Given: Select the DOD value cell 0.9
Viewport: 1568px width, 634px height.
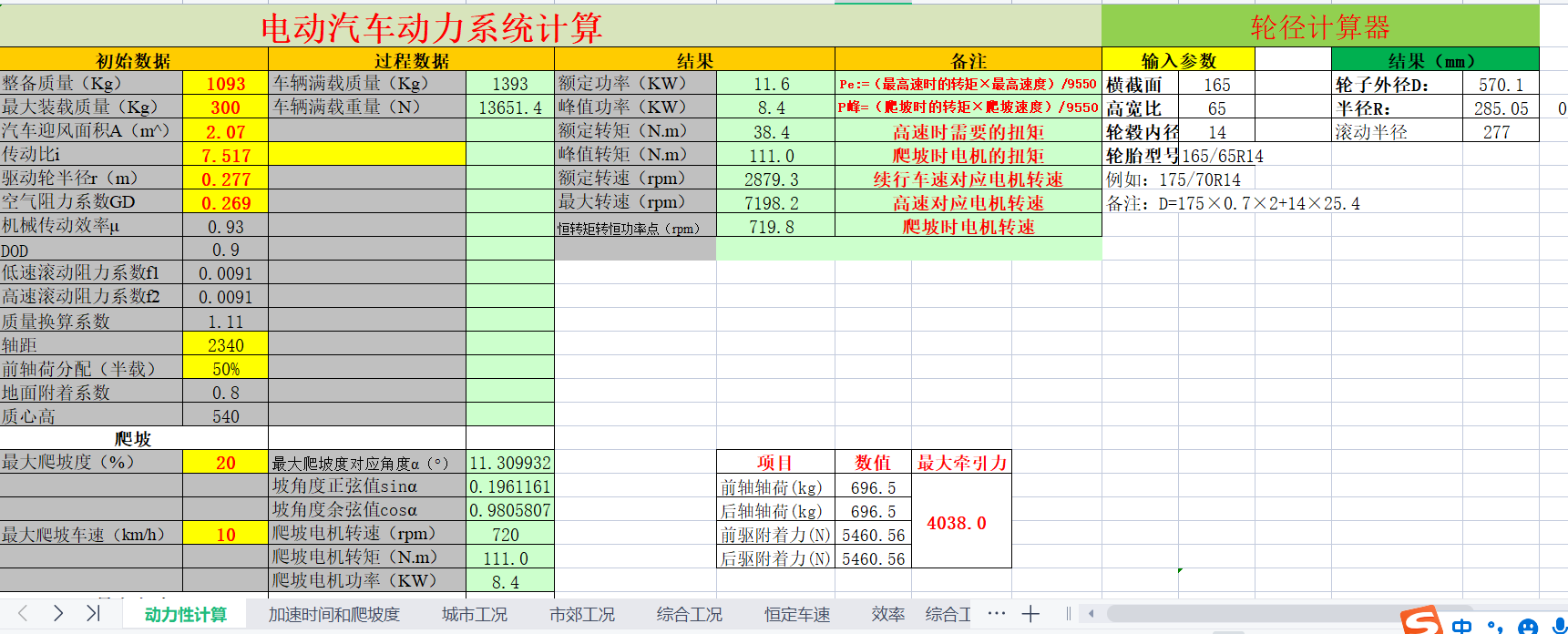Looking at the screenshot, I should [x=226, y=250].
